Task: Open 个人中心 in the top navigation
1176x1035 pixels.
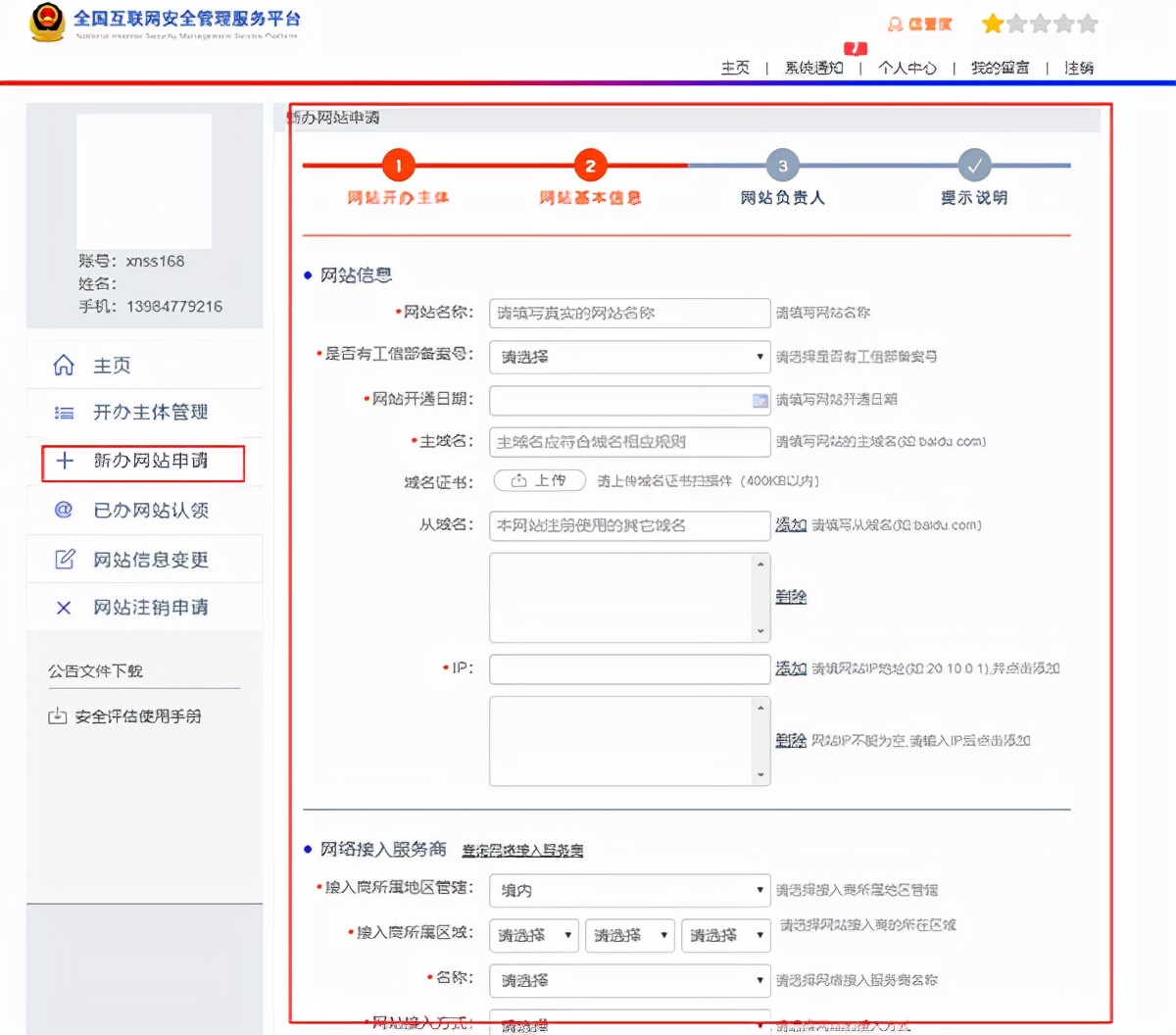Action: coord(906,68)
